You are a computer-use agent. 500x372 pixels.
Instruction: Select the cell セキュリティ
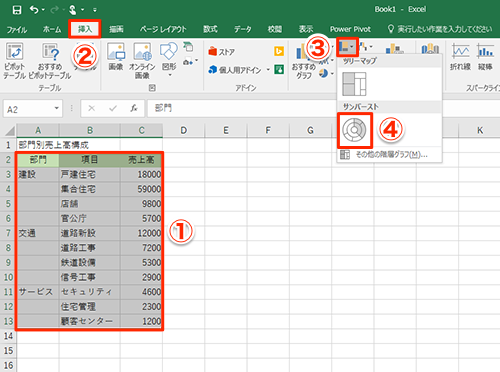pos(90,292)
